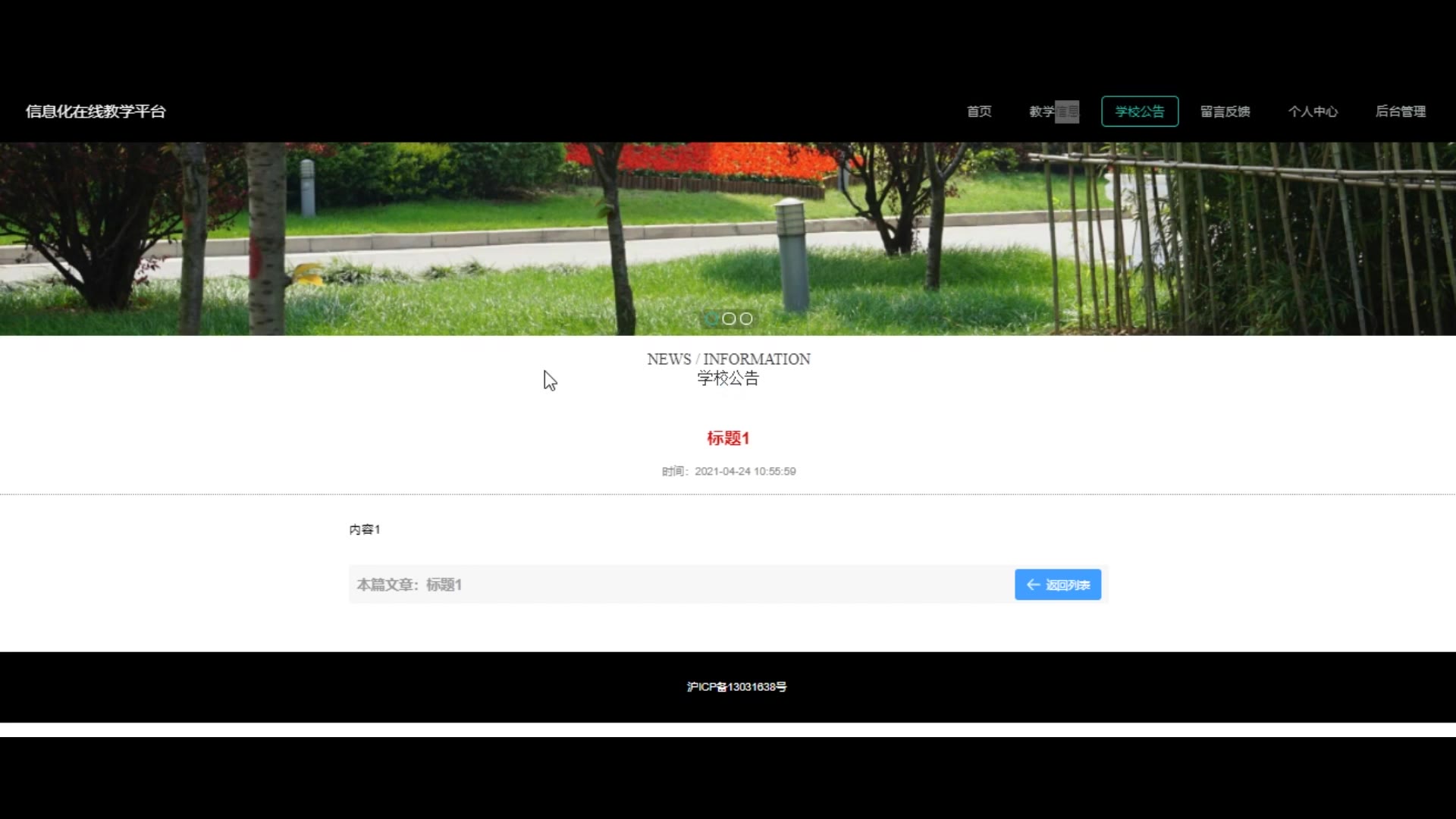Click the 沪ICP备13031638号 footer link

736,687
